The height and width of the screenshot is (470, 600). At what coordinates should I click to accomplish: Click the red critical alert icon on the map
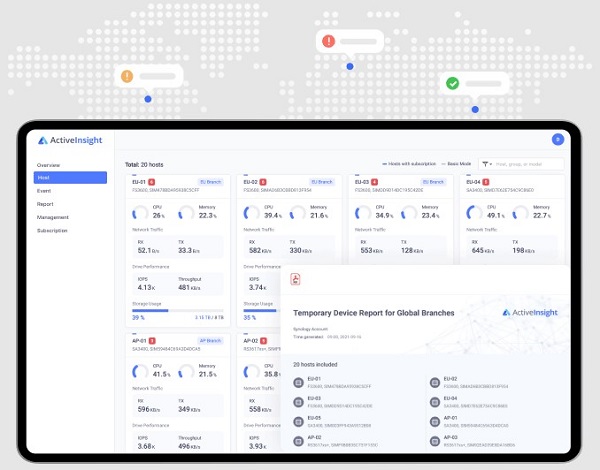pos(328,41)
